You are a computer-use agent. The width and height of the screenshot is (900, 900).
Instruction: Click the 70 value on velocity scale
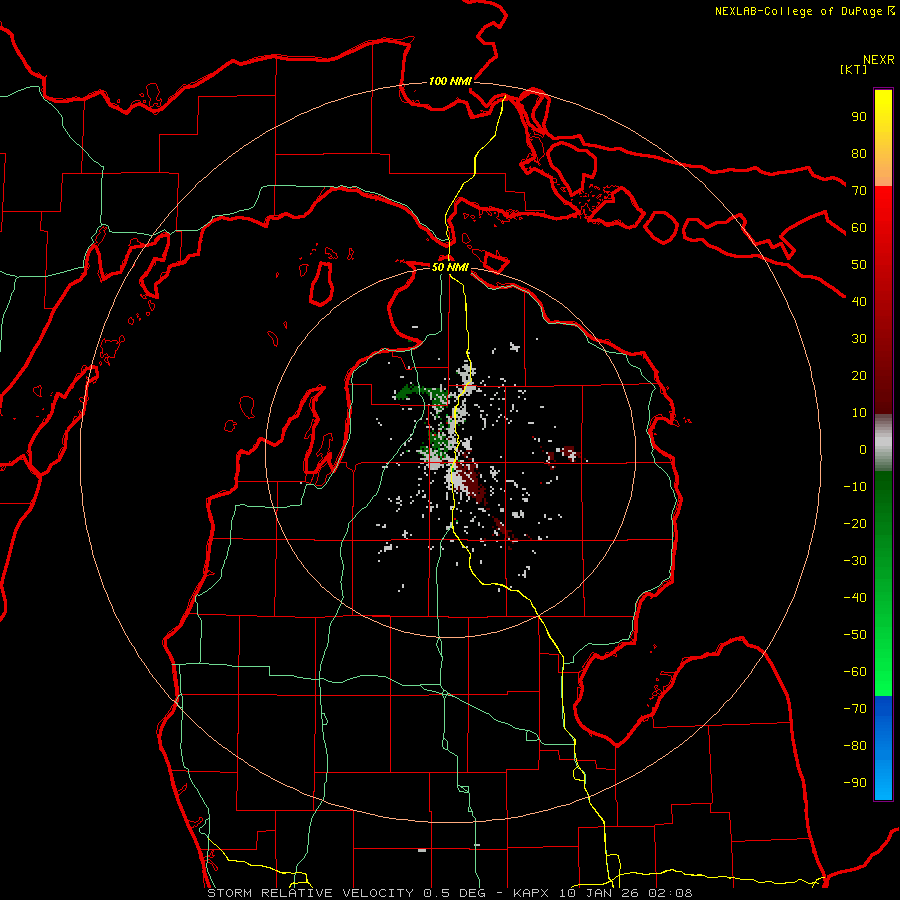859,191
